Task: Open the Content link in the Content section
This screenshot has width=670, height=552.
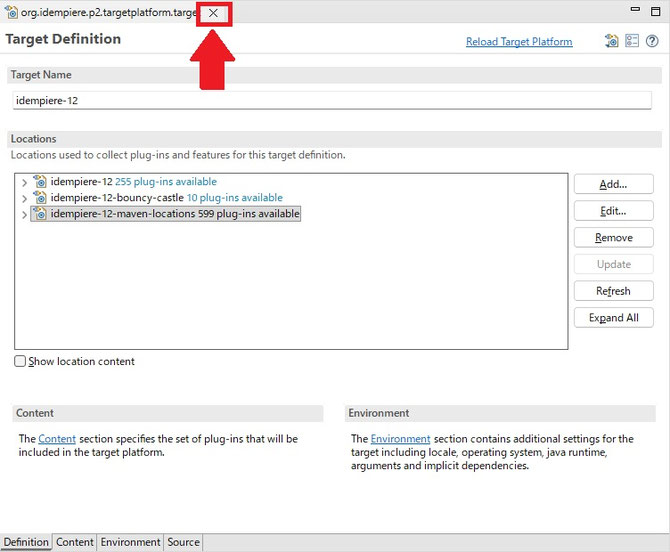Action: [x=57, y=439]
